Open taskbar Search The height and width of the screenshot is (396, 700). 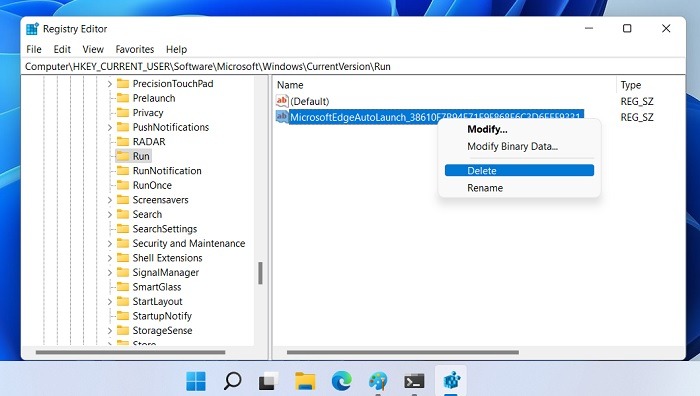233,381
